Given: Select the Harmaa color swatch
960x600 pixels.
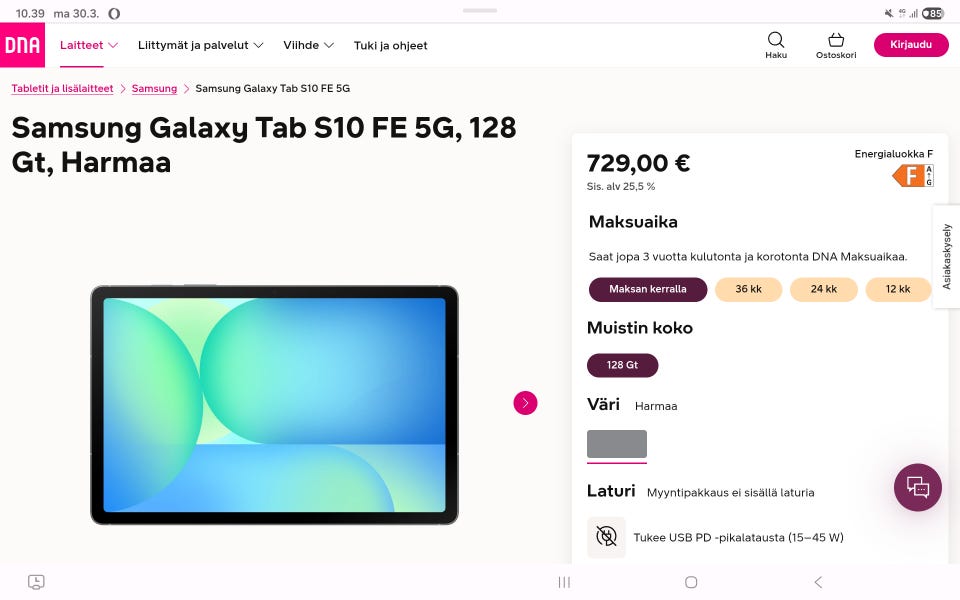Looking at the screenshot, I should tap(617, 444).
